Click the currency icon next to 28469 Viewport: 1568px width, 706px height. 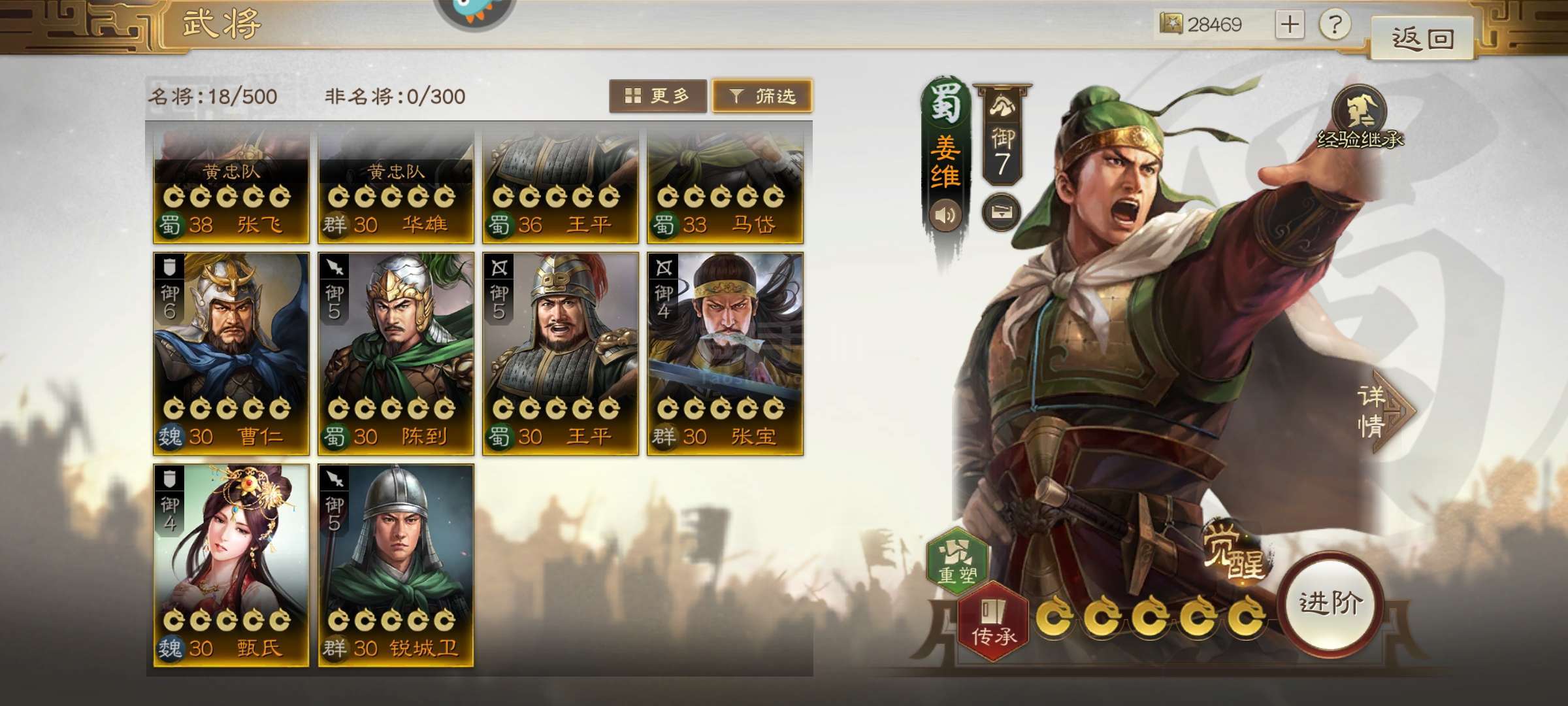click(1171, 24)
